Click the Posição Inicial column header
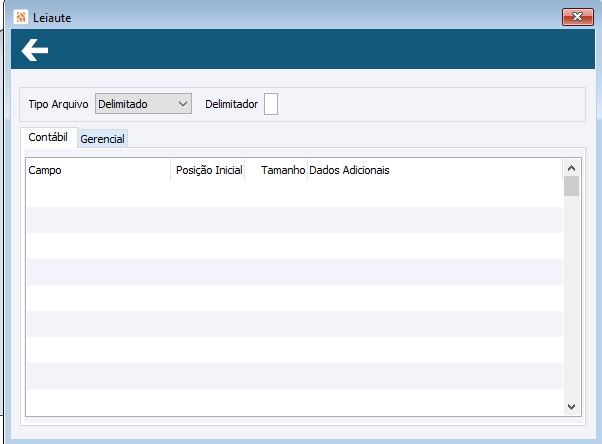 [208, 170]
